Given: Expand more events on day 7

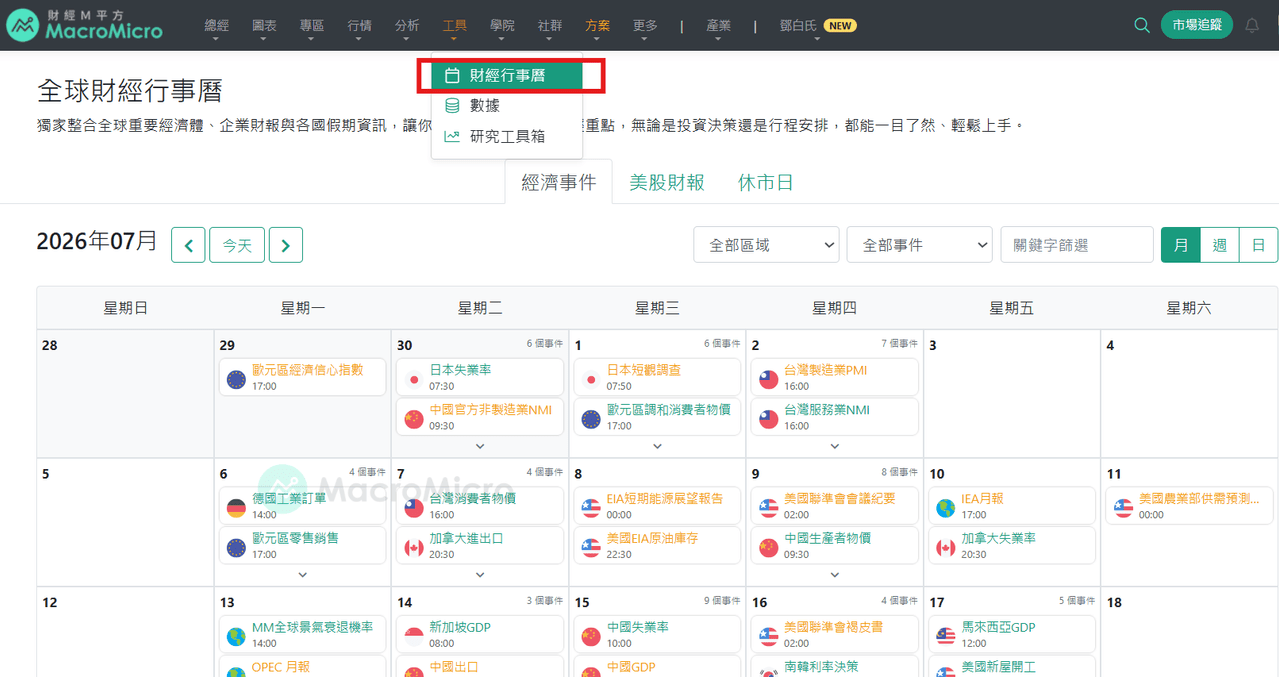Looking at the screenshot, I should [x=480, y=575].
